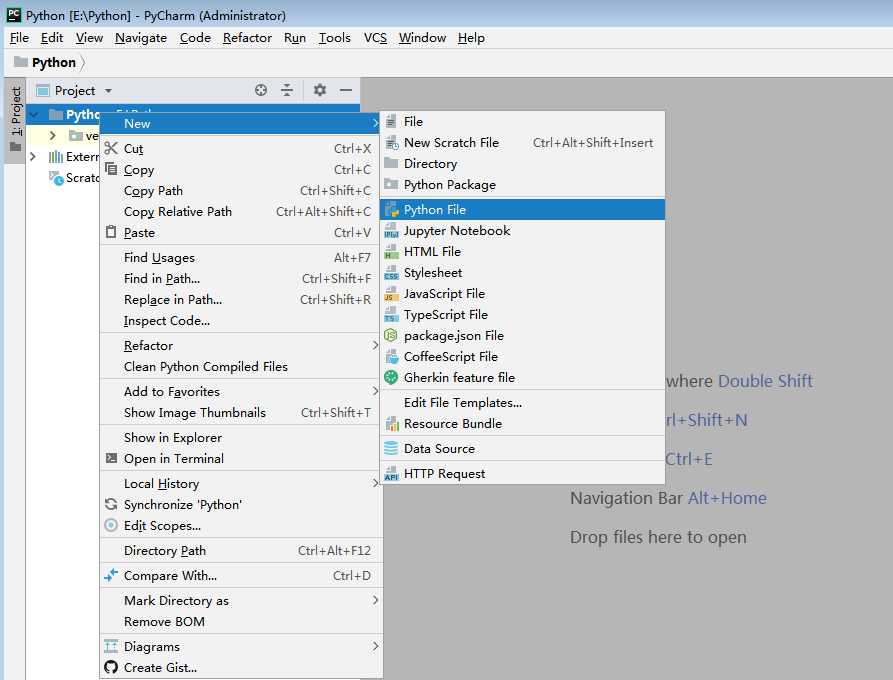Click the Jupyter Notebook icon
This screenshot has height=680, width=893.
click(x=391, y=231)
